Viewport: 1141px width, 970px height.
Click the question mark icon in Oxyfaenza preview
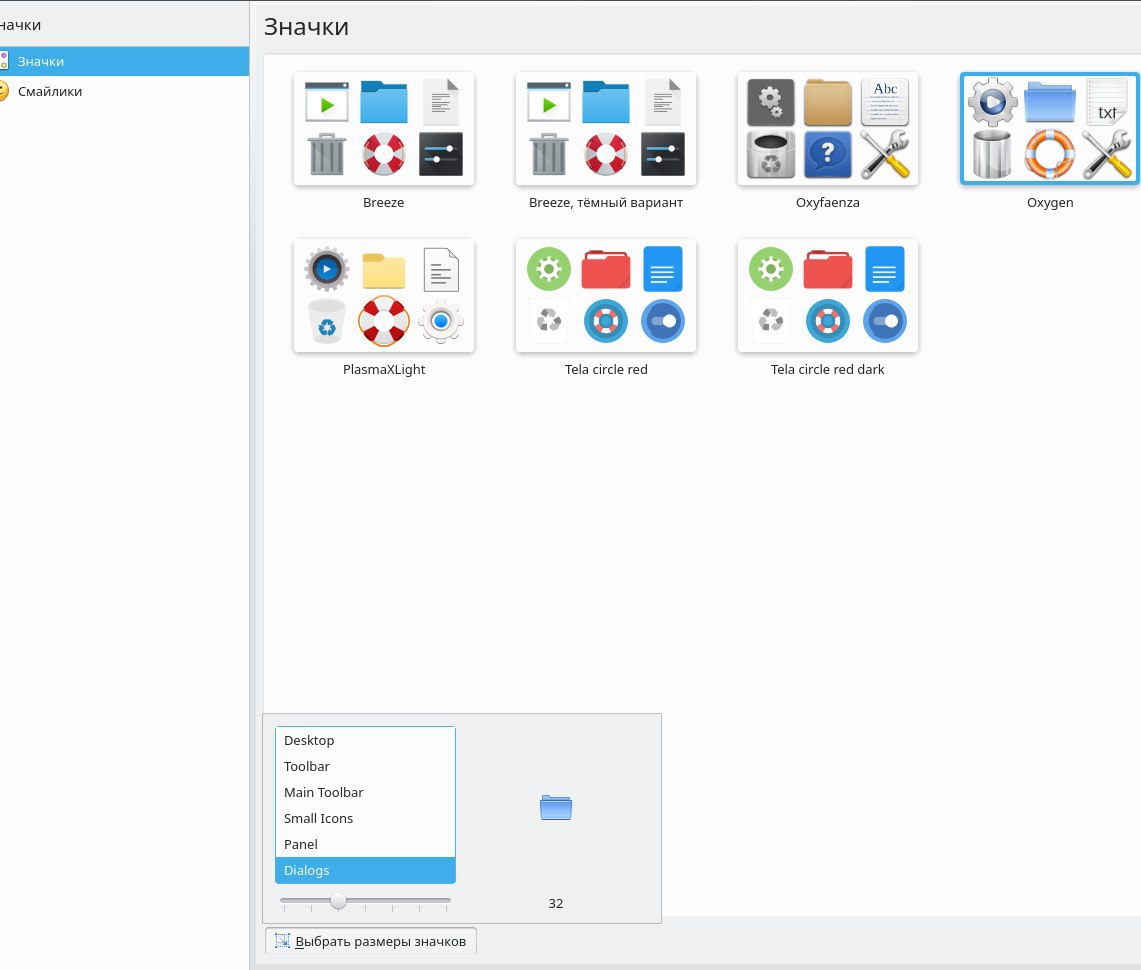point(827,154)
